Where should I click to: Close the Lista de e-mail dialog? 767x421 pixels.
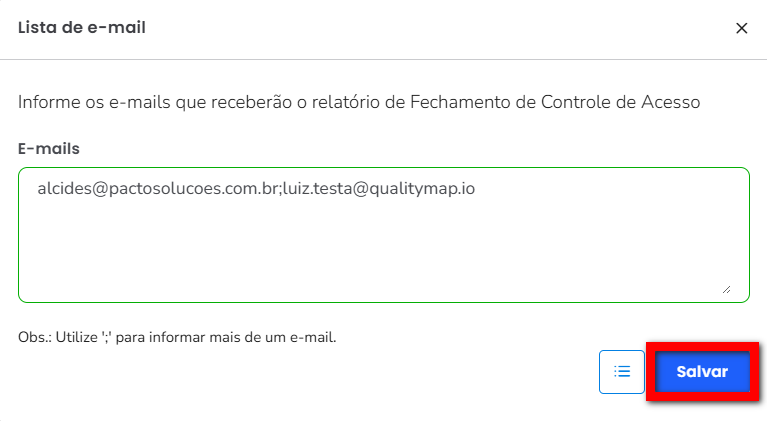click(x=742, y=28)
